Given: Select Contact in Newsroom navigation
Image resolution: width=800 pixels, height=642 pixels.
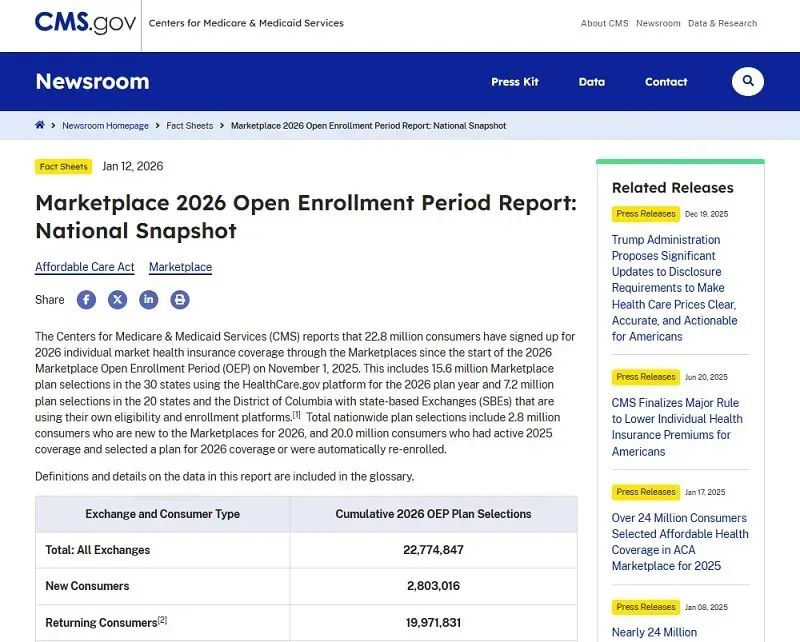Looking at the screenshot, I should 666,82.
